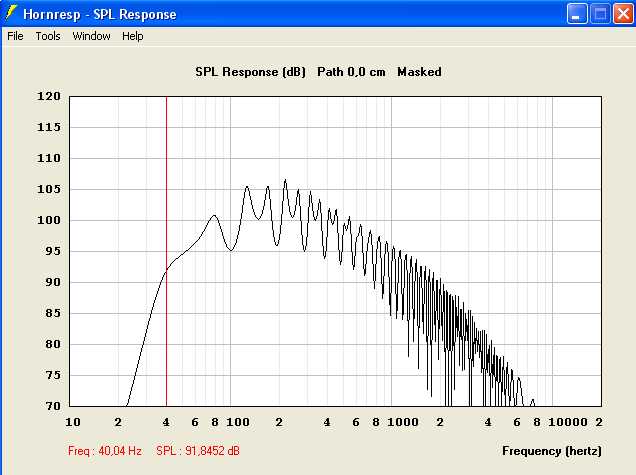Click the 10000 Hz frequency axis label
Image resolution: width=636 pixels, height=475 pixels.
point(568,422)
